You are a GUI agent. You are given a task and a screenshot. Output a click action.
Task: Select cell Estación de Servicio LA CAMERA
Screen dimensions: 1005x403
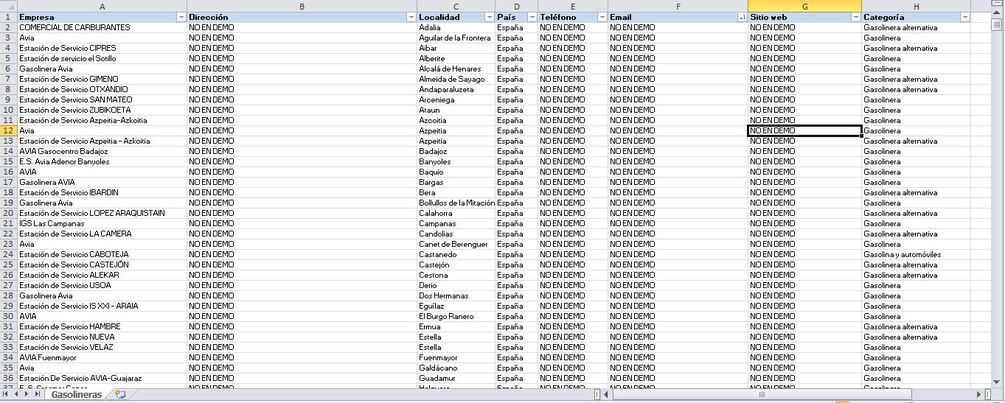click(102, 234)
